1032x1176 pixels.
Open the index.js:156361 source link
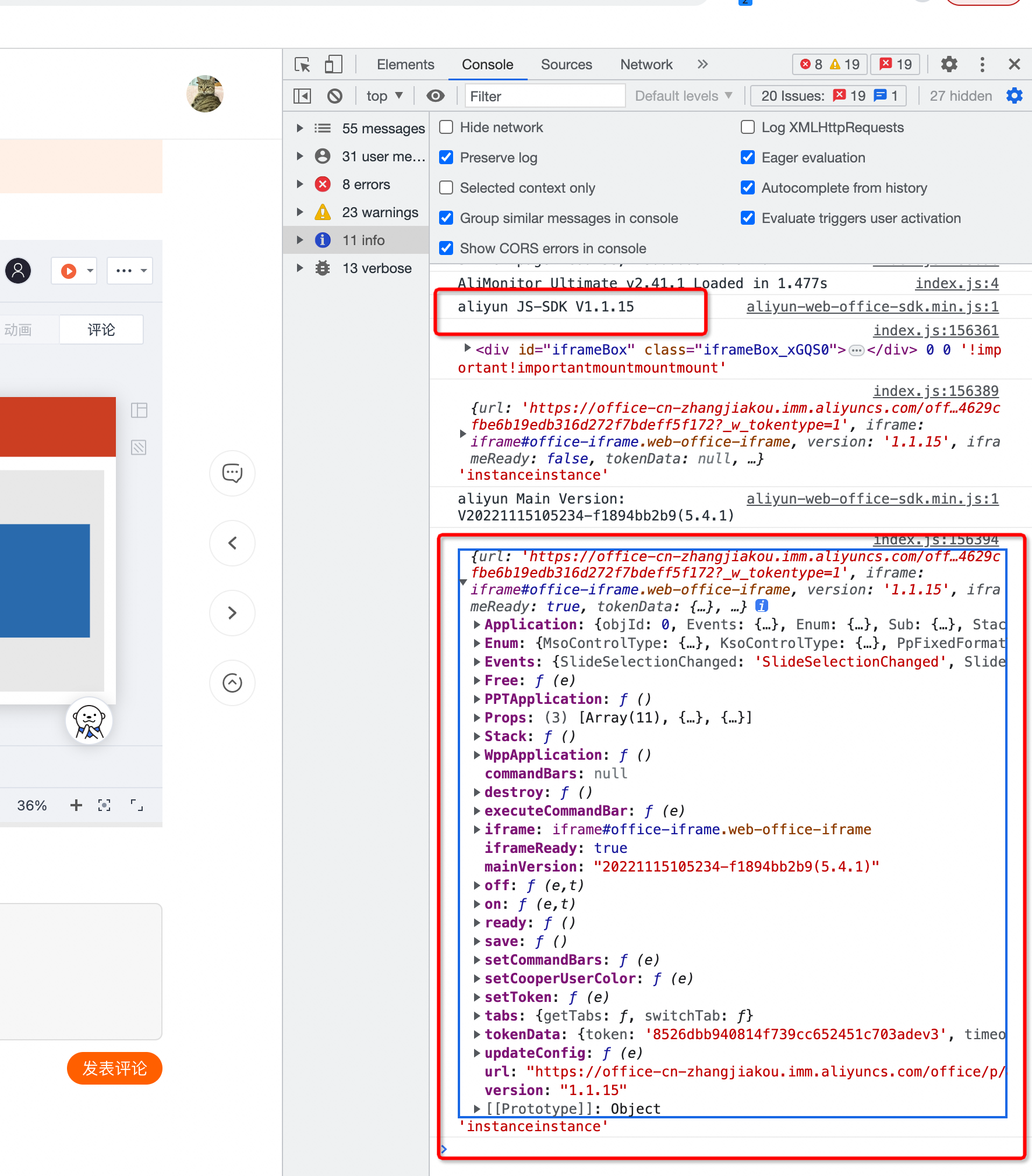pyautogui.click(x=936, y=331)
